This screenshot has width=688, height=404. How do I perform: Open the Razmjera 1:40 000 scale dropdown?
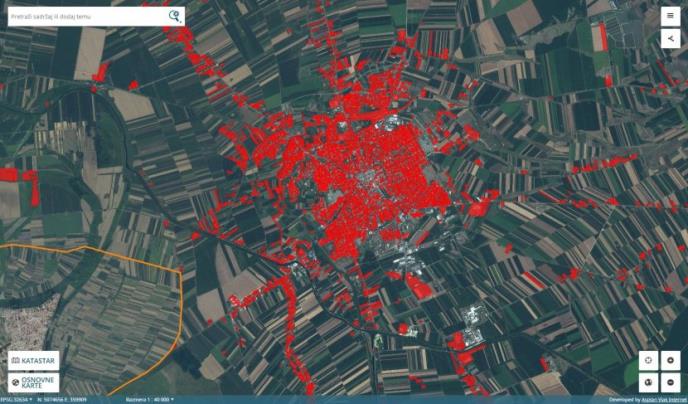click(150, 399)
